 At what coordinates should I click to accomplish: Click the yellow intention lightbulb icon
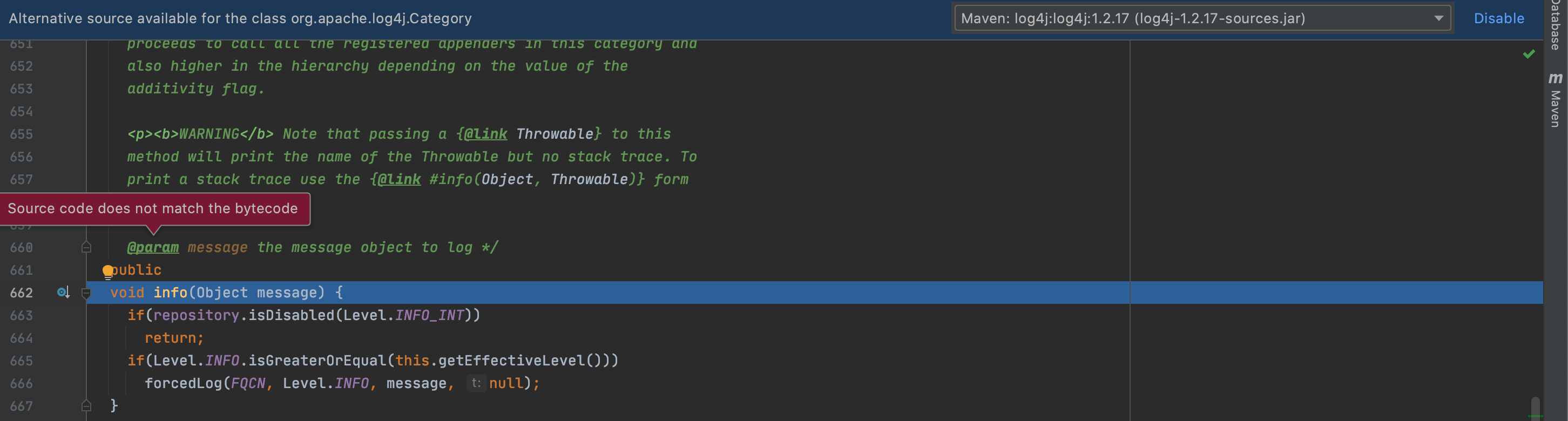(x=108, y=271)
